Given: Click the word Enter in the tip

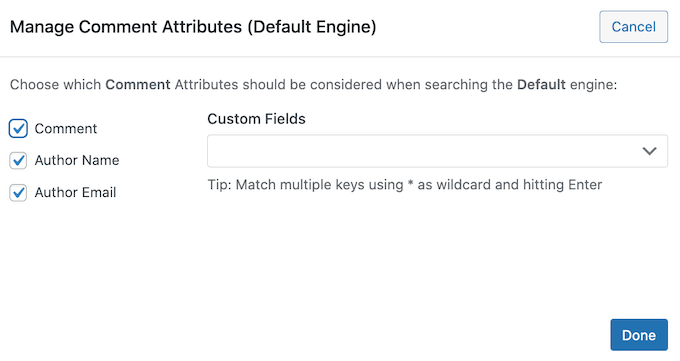Looking at the screenshot, I should [x=585, y=185].
